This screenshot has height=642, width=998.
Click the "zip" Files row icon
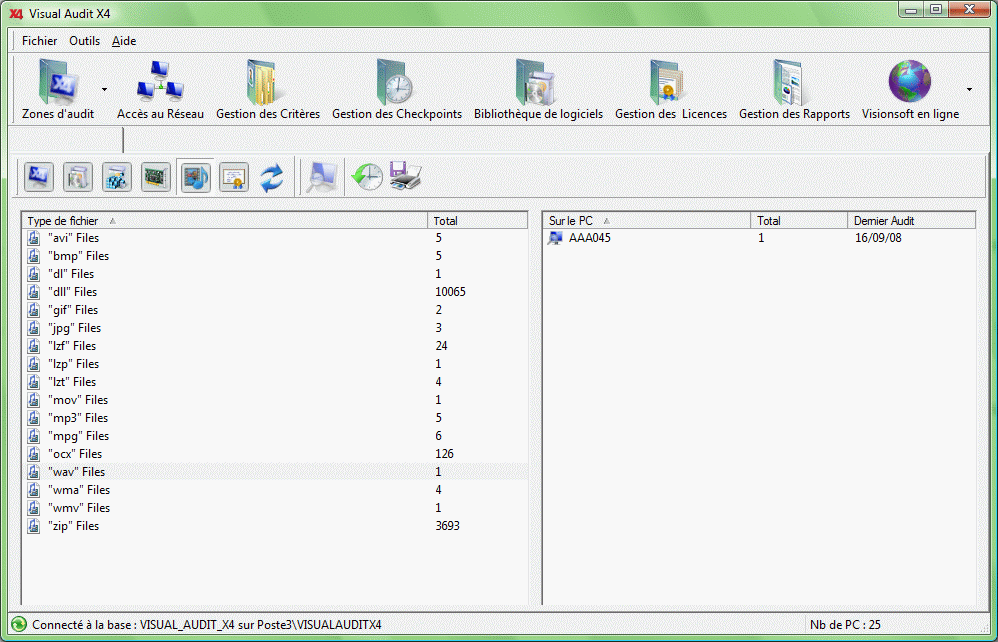34,526
